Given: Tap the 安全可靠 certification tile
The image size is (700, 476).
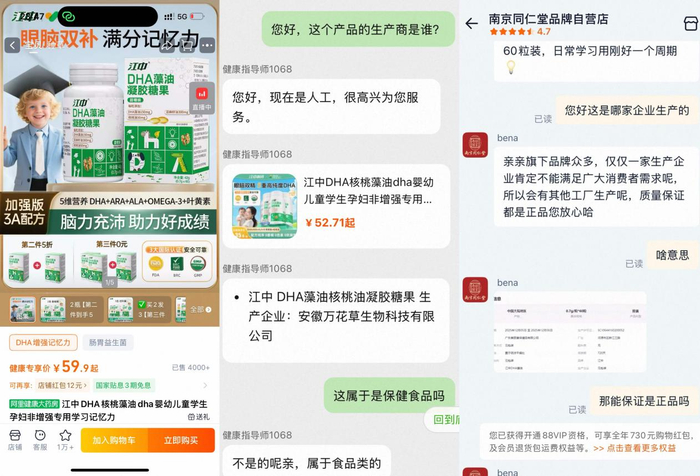Looking at the screenshot, I should pyautogui.click(x=177, y=261).
